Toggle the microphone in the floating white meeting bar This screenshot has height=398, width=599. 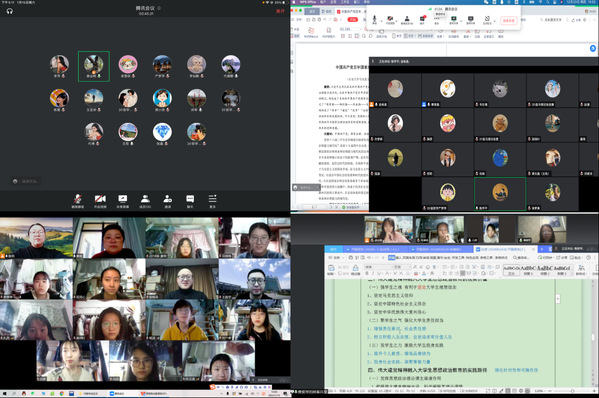(x=374, y=19)
